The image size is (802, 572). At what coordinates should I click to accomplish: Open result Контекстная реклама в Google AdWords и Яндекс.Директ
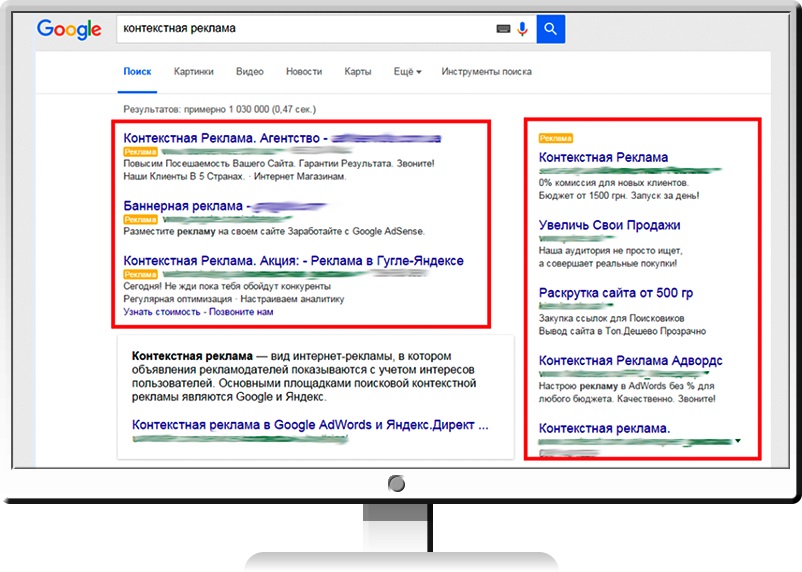click(x=310, y=425)
